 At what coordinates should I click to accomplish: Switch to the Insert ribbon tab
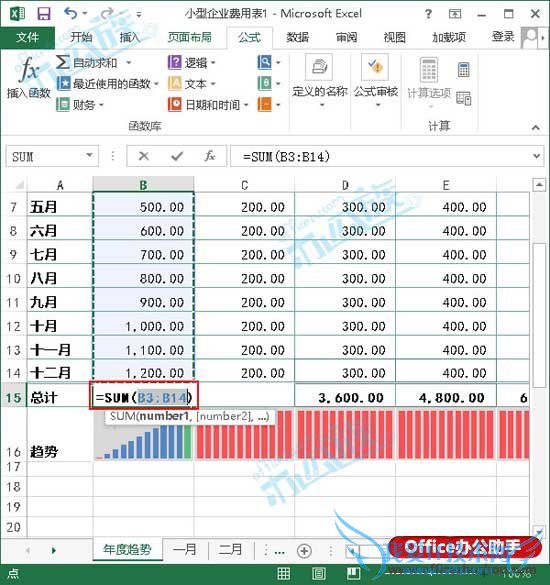pyautogui.click(x=129, y=37)
